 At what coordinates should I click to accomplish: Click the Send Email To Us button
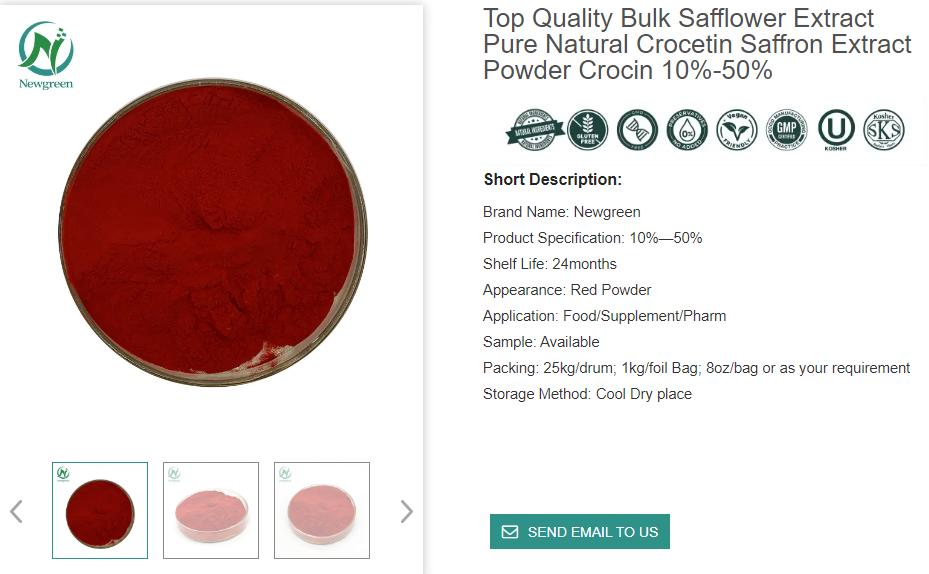pyautogui.click(x=580, y=532)
